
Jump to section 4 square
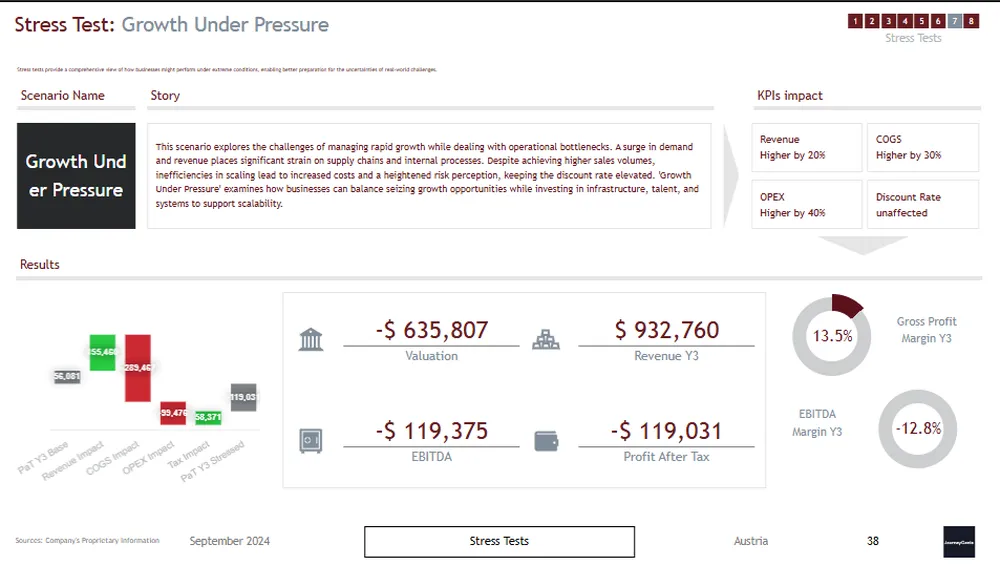905,21
